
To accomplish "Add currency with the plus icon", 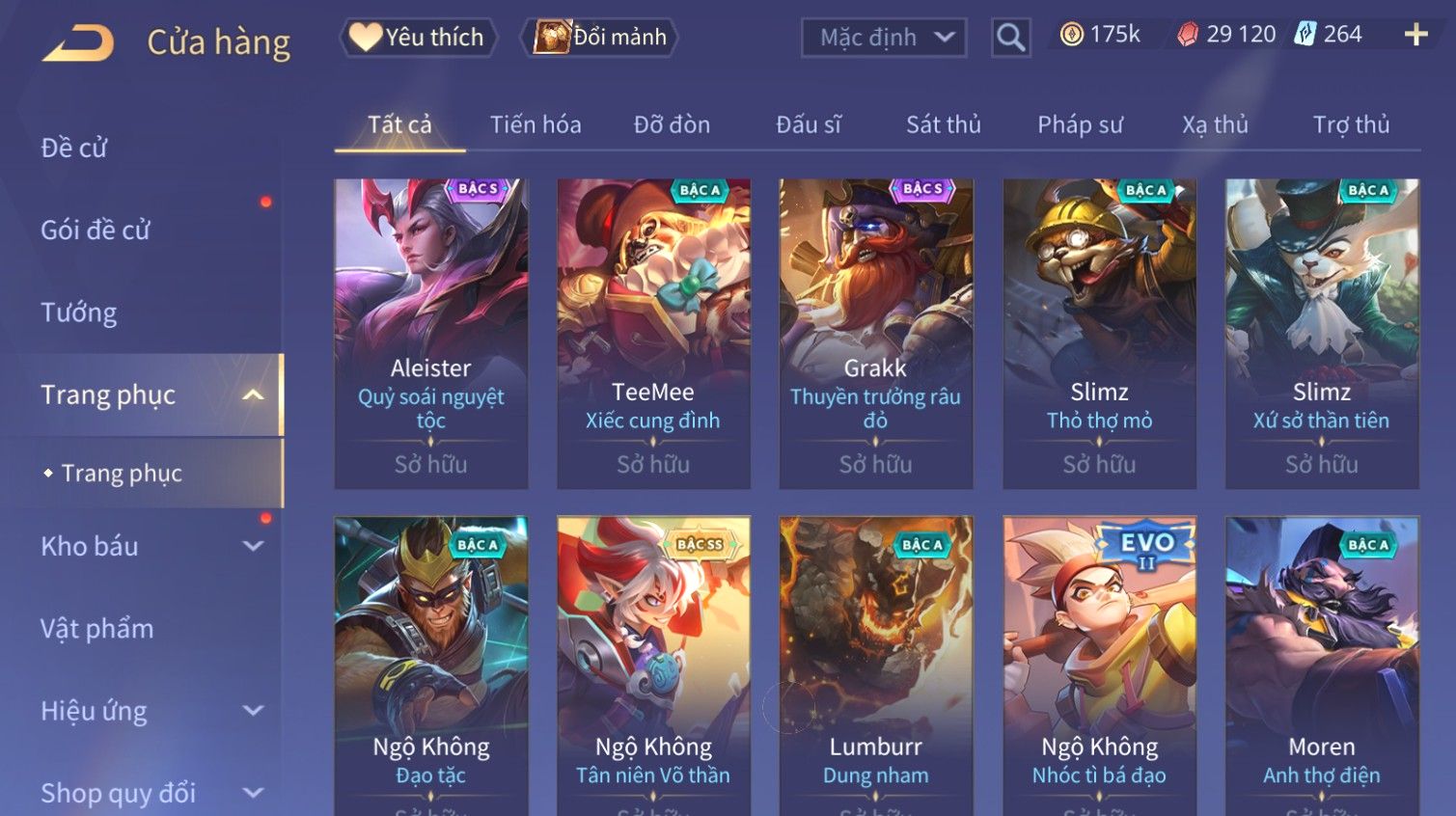I will [x=1415, y=35].
